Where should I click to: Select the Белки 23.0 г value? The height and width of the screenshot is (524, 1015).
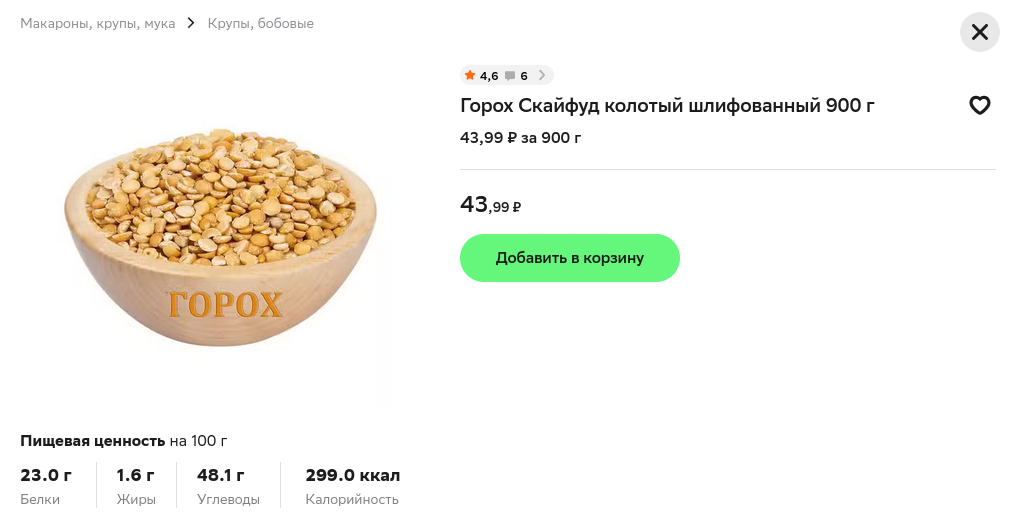(x=46, y=475)
